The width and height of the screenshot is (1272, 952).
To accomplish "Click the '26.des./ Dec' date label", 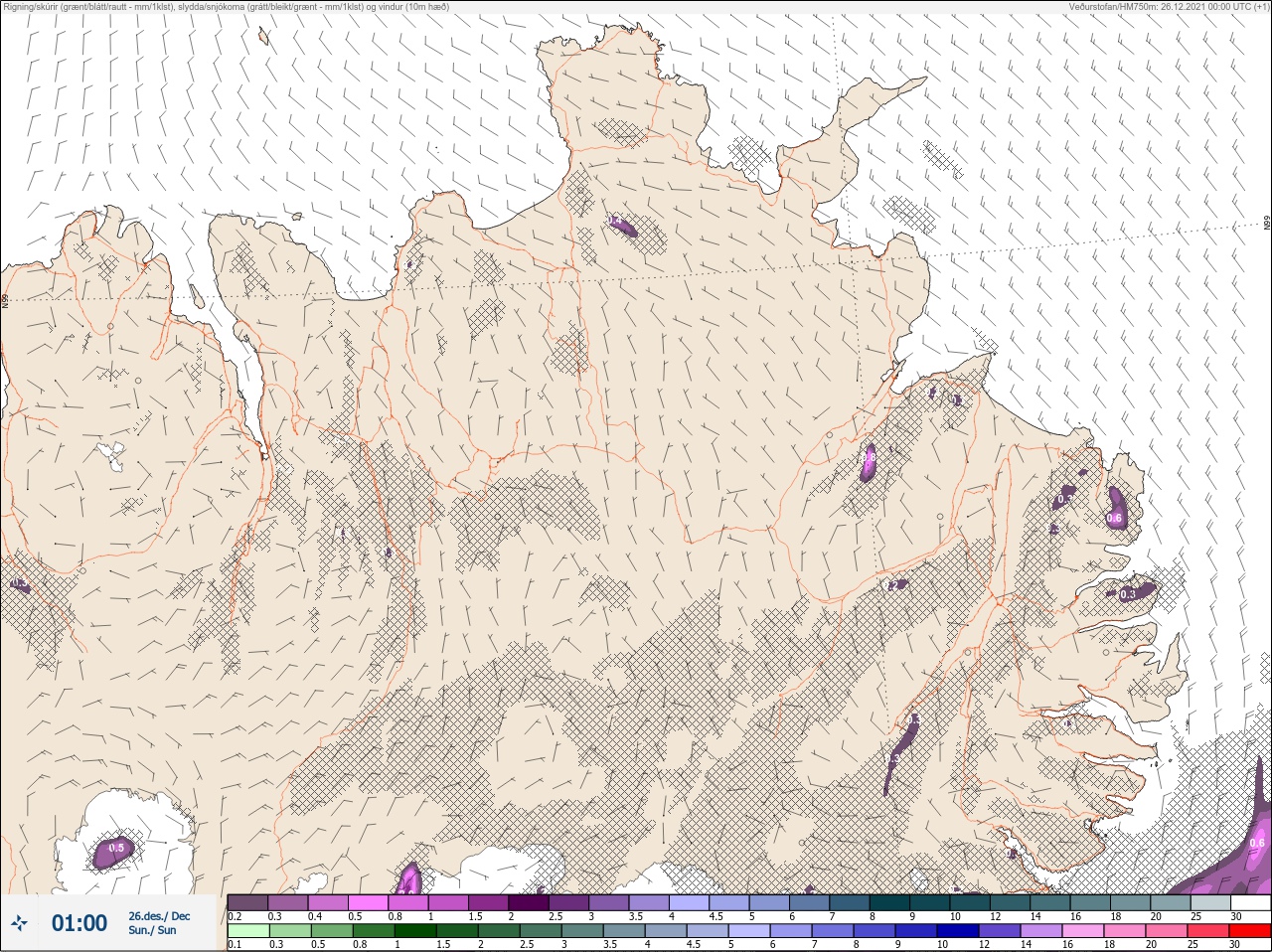I will click(x=159, y=916).
